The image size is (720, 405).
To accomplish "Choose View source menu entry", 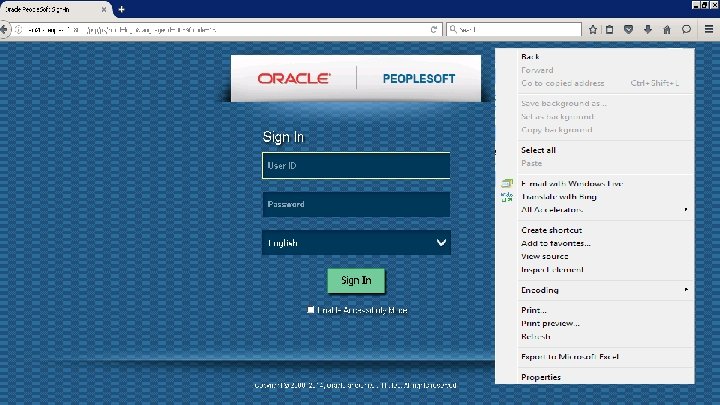I will [x=545, y=256].
